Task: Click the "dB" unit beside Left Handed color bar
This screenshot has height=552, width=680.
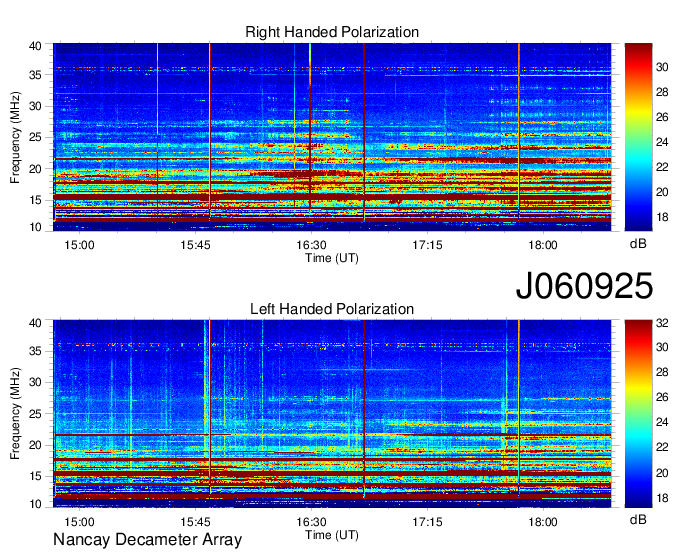Action: (x=638, y=520)
